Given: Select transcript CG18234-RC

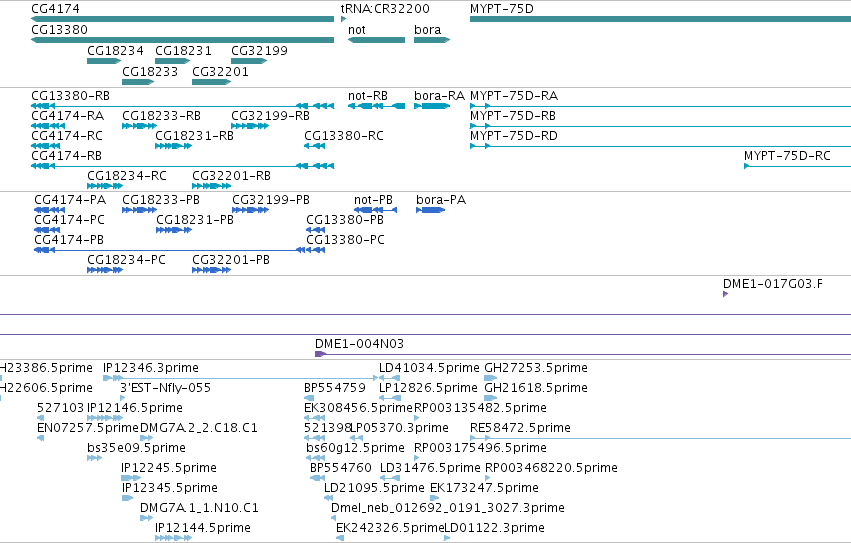Looking at the screenshot, I should tap(105, 186).
